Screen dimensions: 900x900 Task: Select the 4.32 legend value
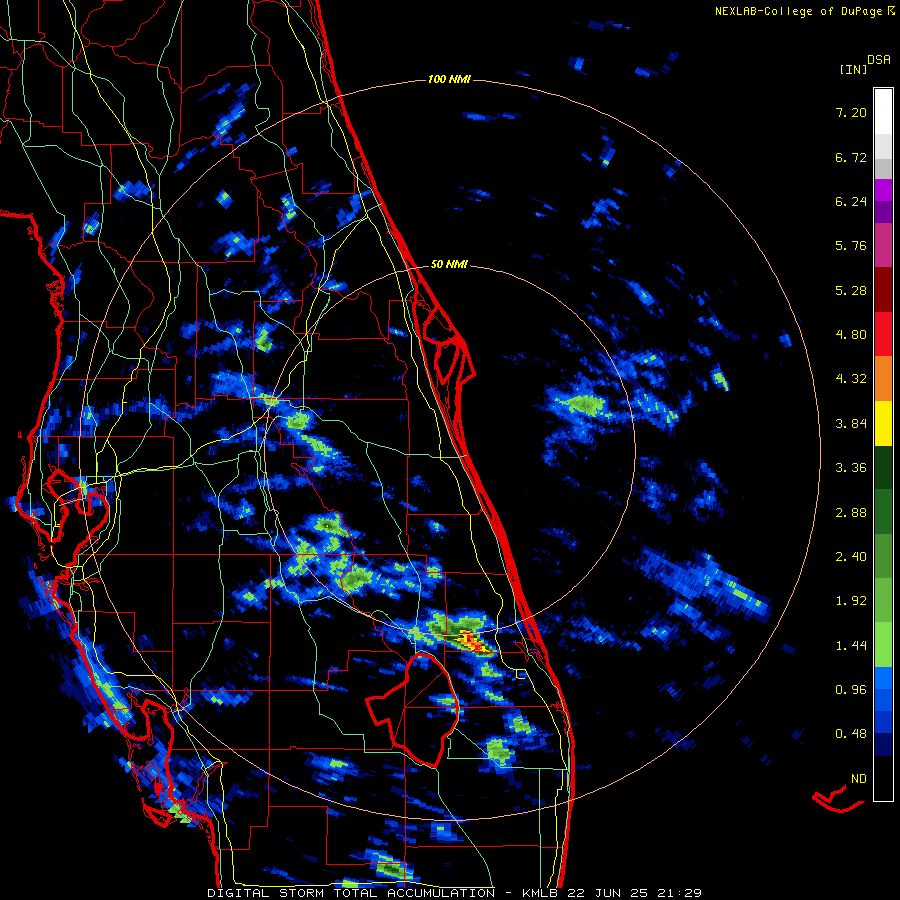[851, 379]
